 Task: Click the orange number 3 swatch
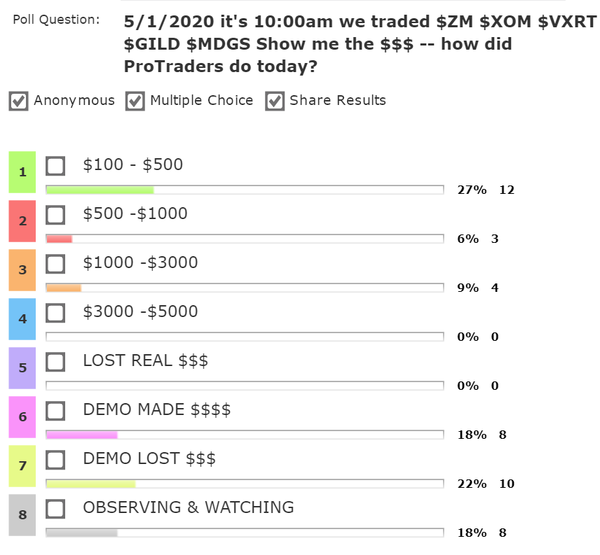22,270
